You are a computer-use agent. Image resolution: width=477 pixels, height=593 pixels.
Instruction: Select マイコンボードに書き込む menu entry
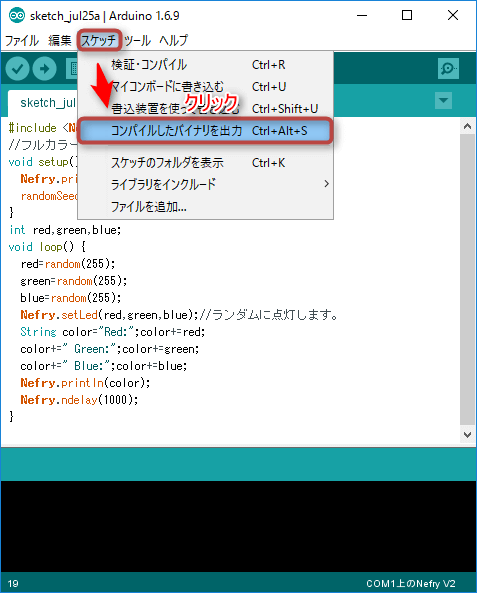pos(205,87)
